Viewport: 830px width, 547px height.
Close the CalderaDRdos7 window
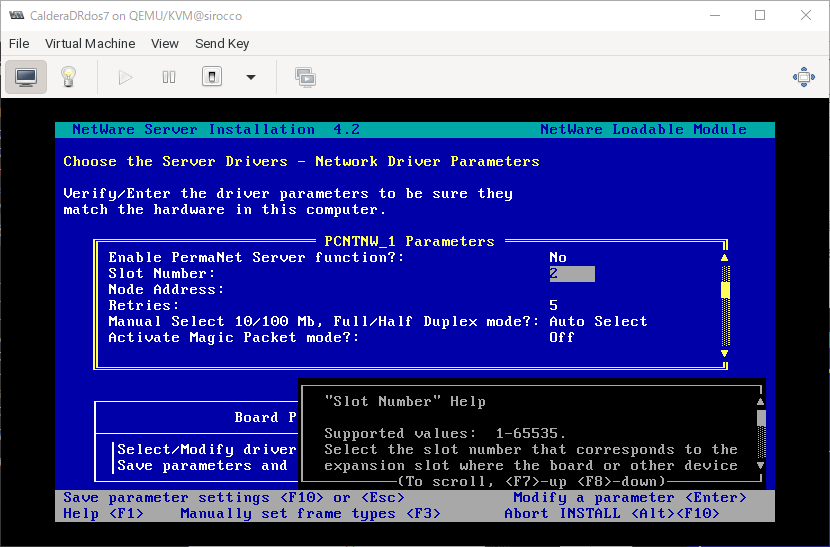click(806, 15)
